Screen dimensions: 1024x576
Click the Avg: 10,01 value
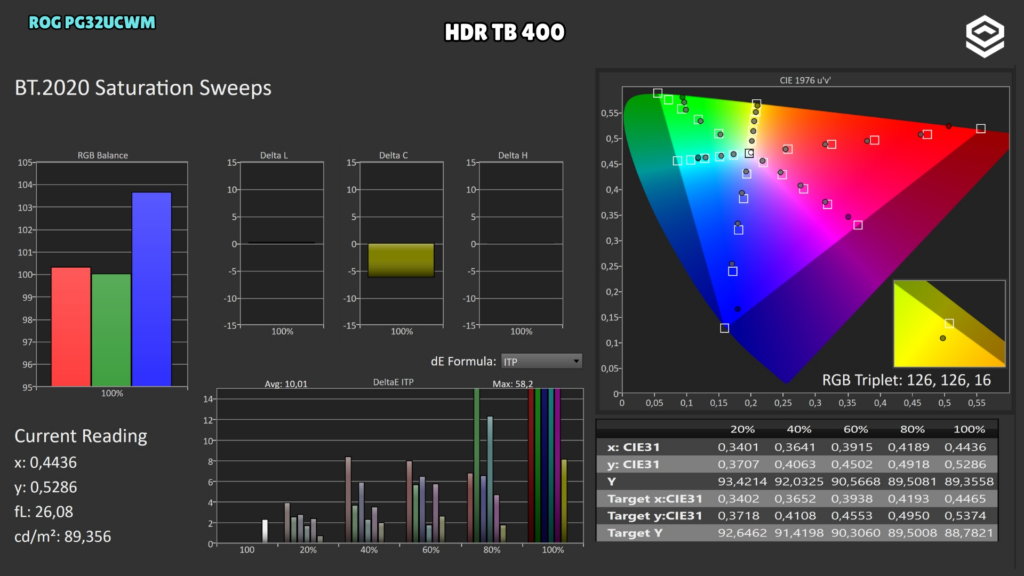(286, 384)
